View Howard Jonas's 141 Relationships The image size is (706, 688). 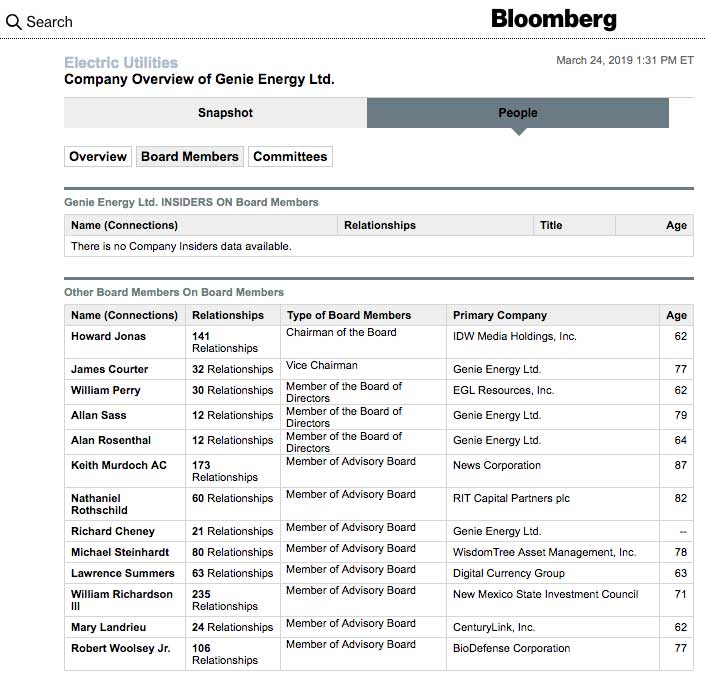(x=225, y=342)
